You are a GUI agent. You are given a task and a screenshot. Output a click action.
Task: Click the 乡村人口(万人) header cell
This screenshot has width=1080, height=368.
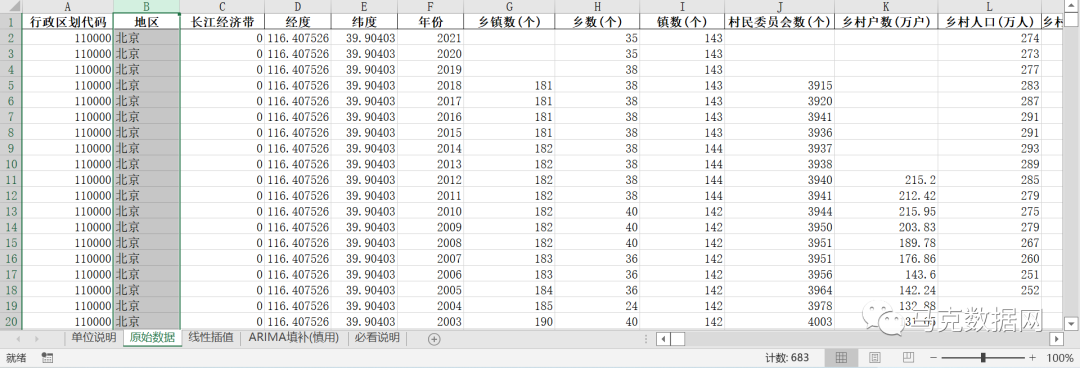(x=990, y=21)
